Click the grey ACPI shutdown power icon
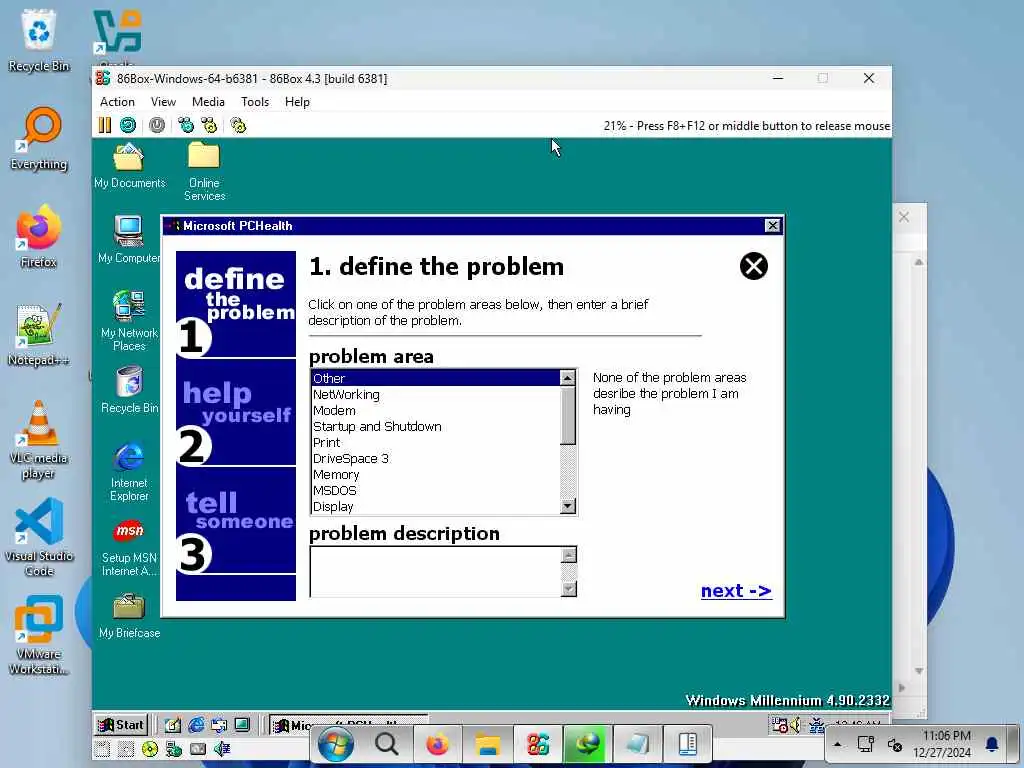The height and width of the screenshot is (768, 1024). coord(157,125)
